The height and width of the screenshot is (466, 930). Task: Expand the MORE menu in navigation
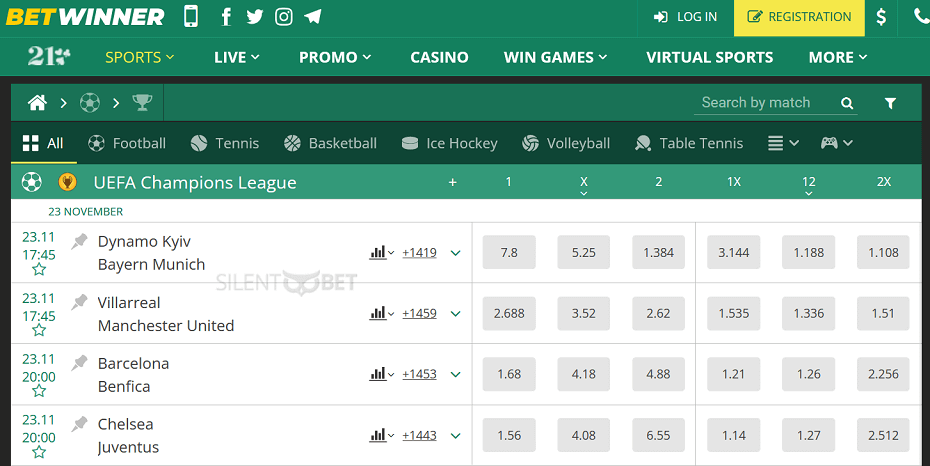(x=837, y=57)
